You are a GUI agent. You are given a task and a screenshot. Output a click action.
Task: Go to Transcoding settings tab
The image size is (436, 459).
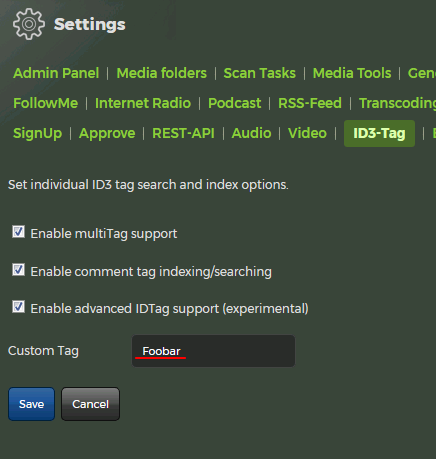[x=397, y=103]
